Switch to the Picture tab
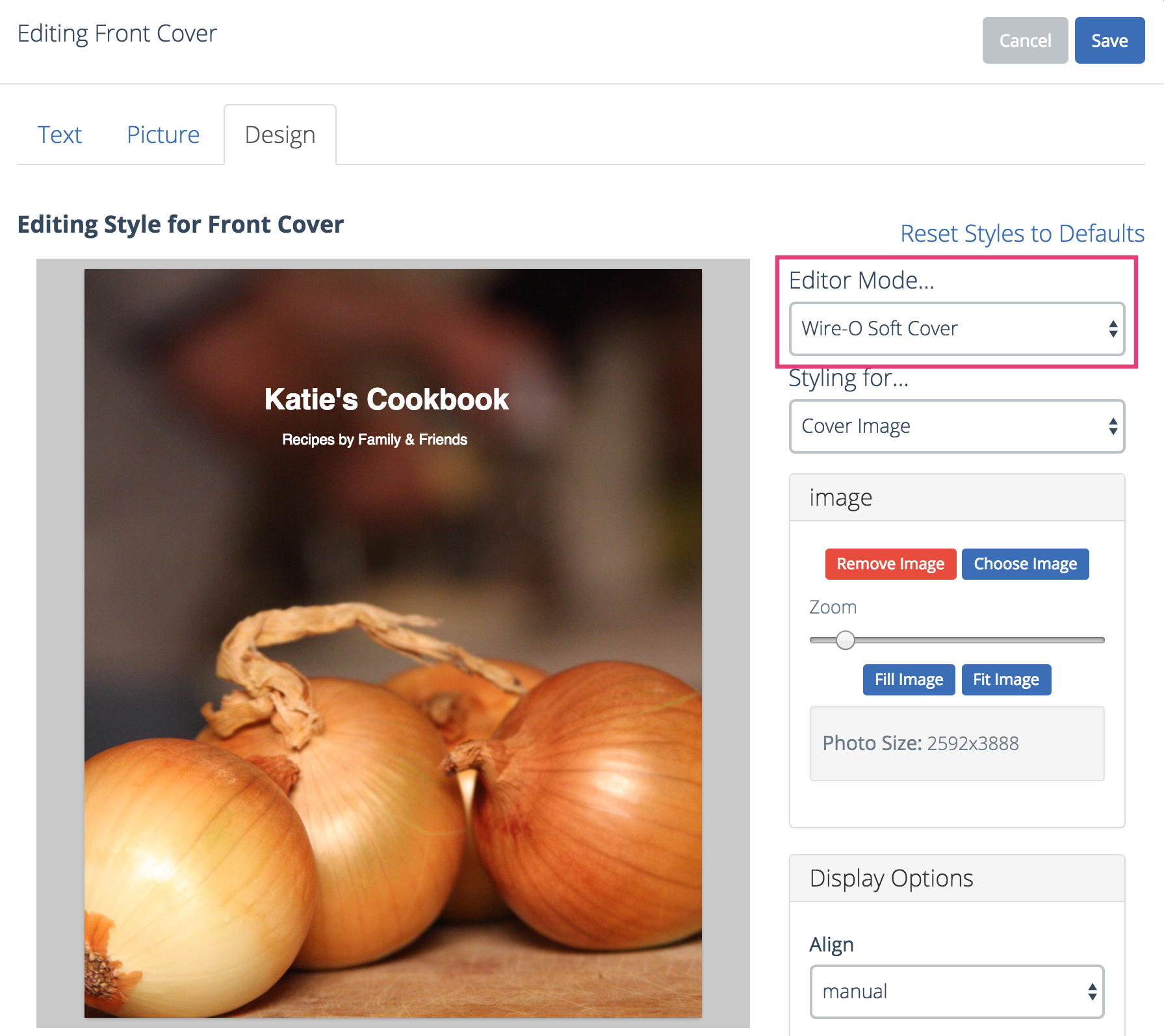Viewport: 1164px width, 1036px height. click(163, 135)
